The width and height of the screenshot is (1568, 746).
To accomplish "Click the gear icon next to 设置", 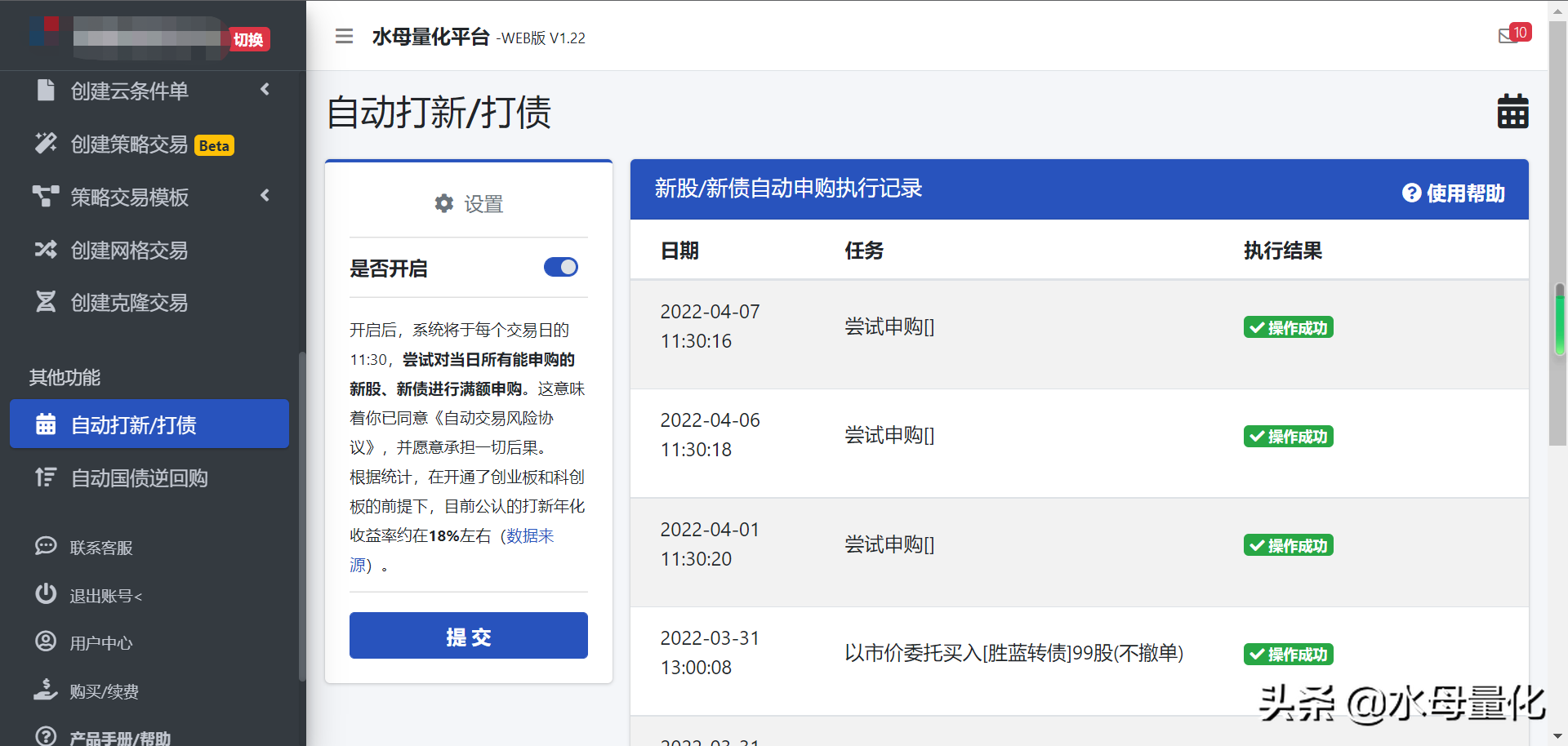I will coord(444,203).
